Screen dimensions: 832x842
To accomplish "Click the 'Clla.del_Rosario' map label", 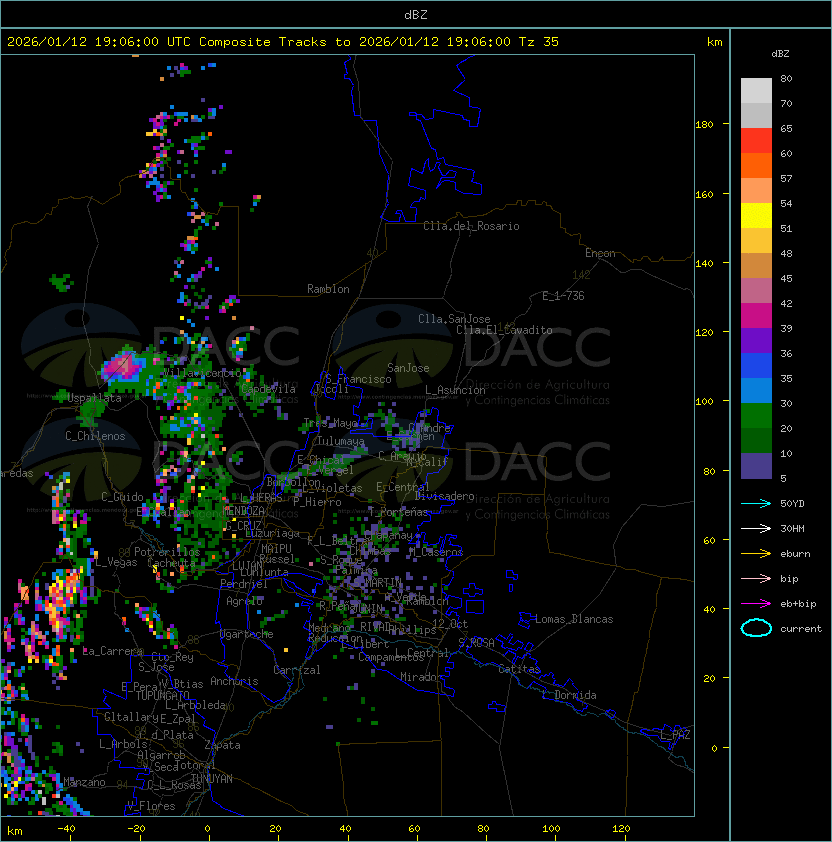I will click(x=471, y=226).
